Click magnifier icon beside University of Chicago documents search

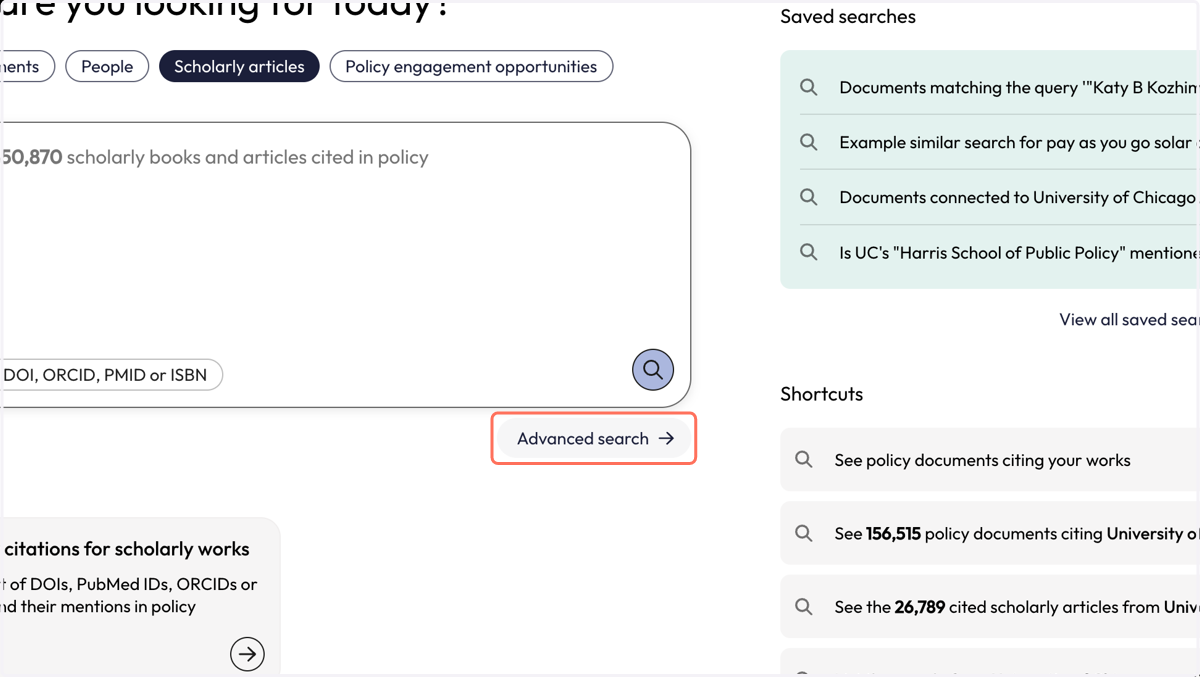click(809, 197)
